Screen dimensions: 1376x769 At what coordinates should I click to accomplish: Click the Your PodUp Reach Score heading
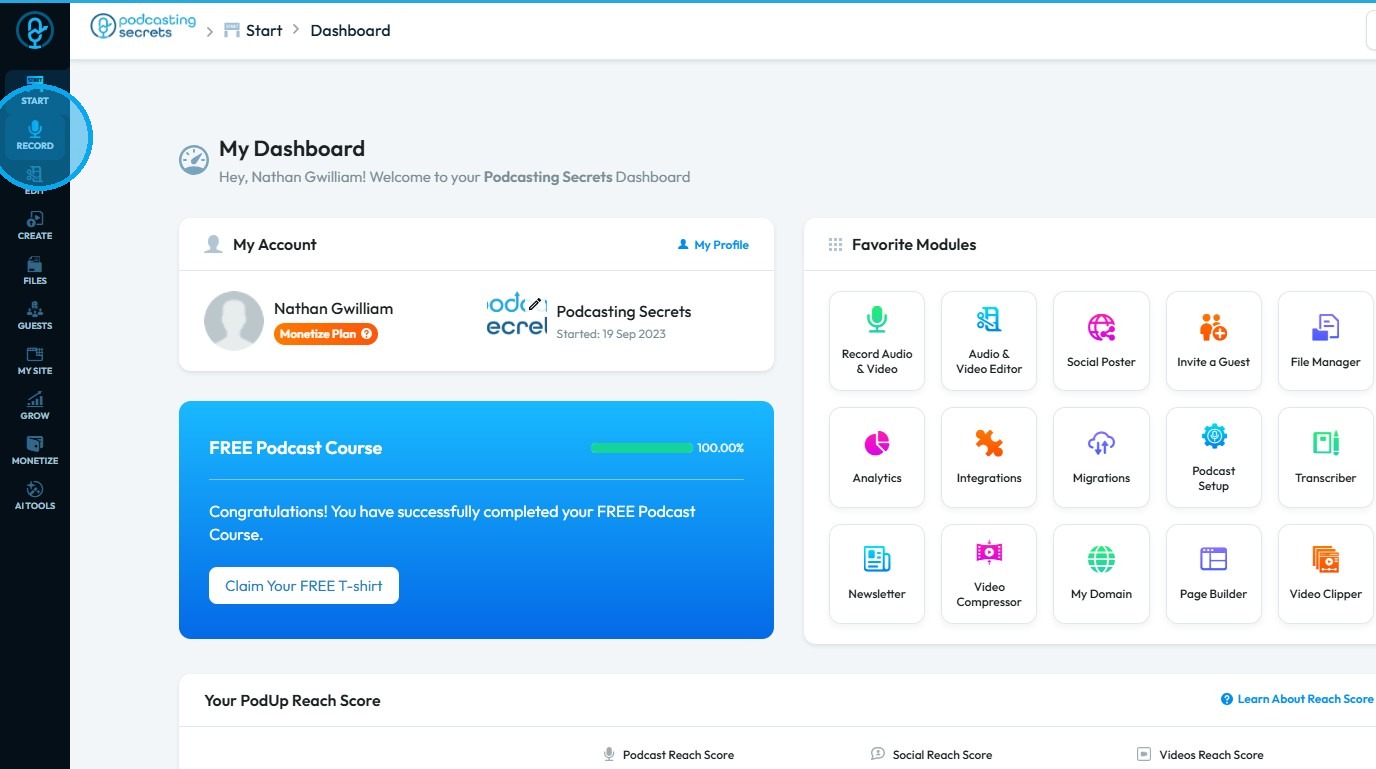click(x=292, y=701)
